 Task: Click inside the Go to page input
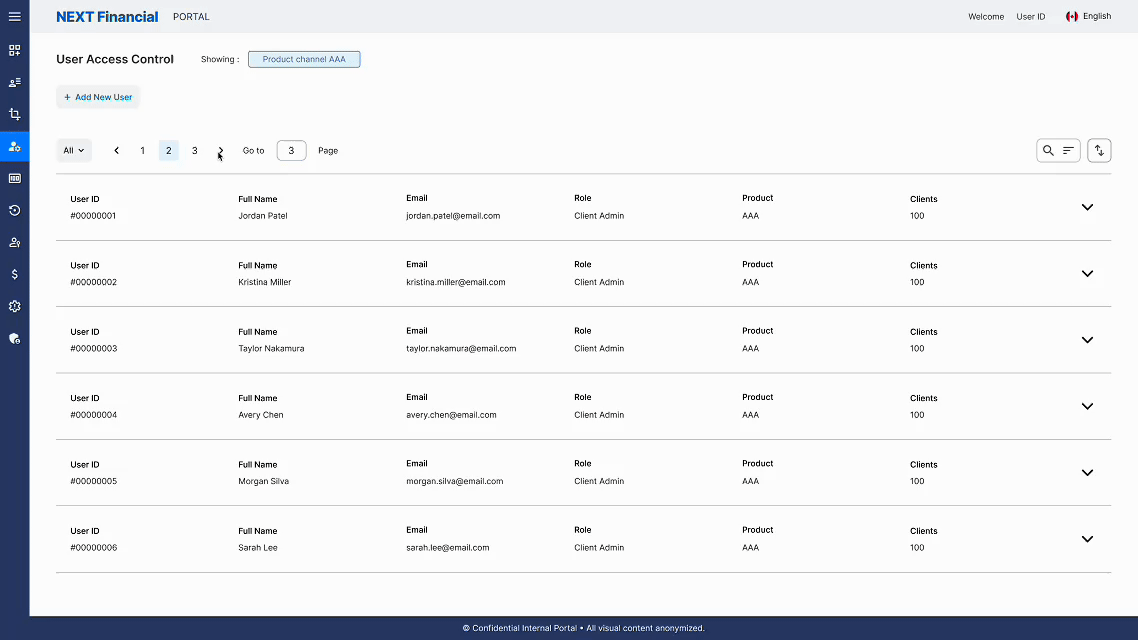click(x=291, y=150)
